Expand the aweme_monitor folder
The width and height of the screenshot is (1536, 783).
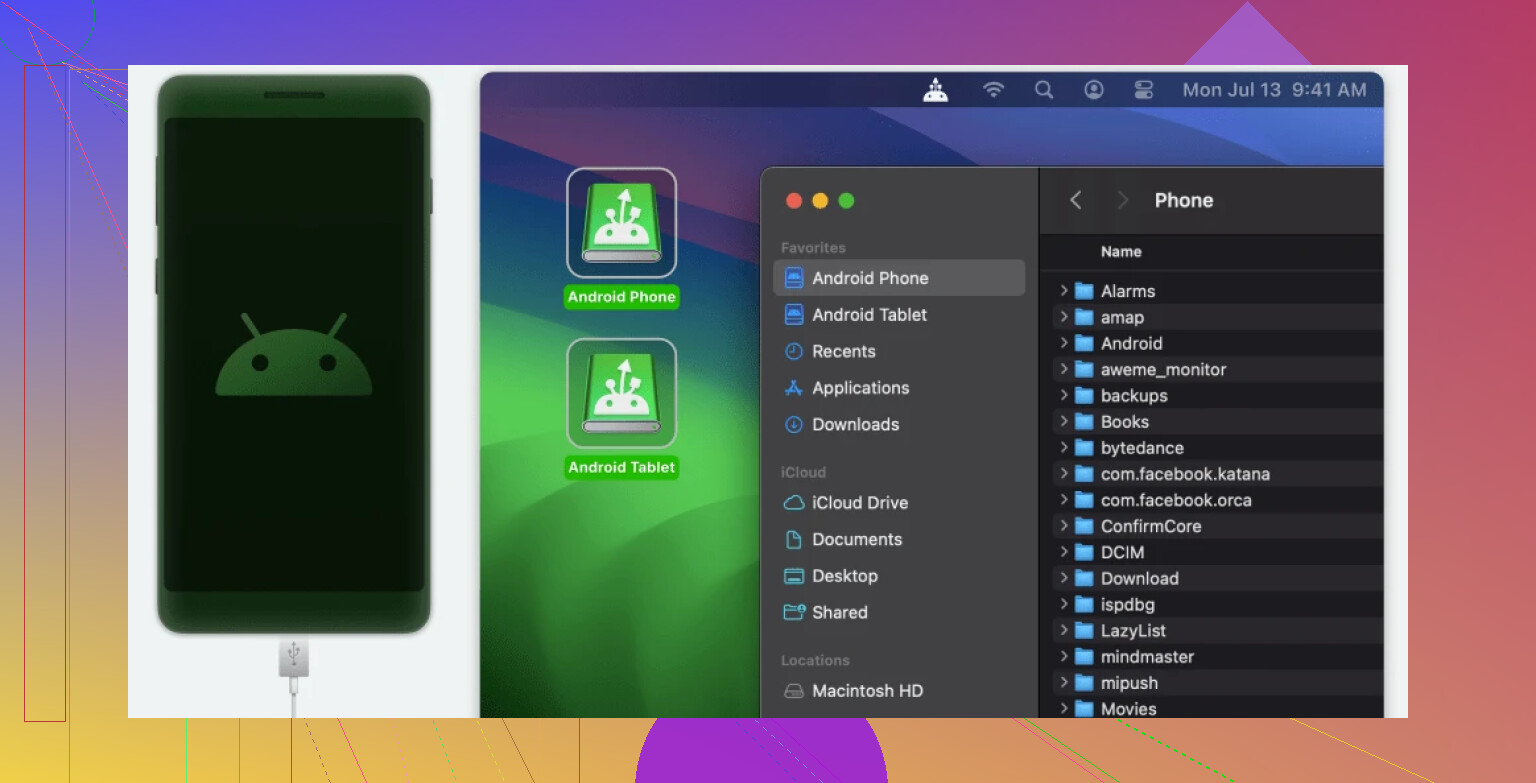1064,369
